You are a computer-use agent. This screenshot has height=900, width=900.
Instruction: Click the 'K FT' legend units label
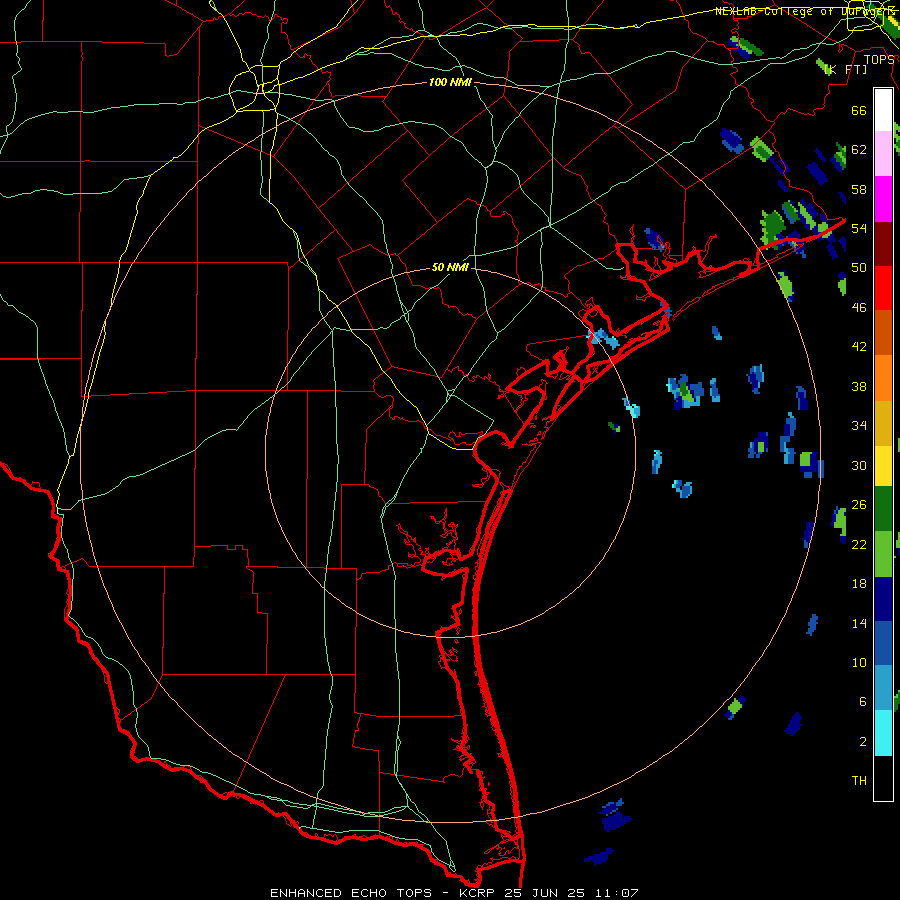tap(845, 70)
